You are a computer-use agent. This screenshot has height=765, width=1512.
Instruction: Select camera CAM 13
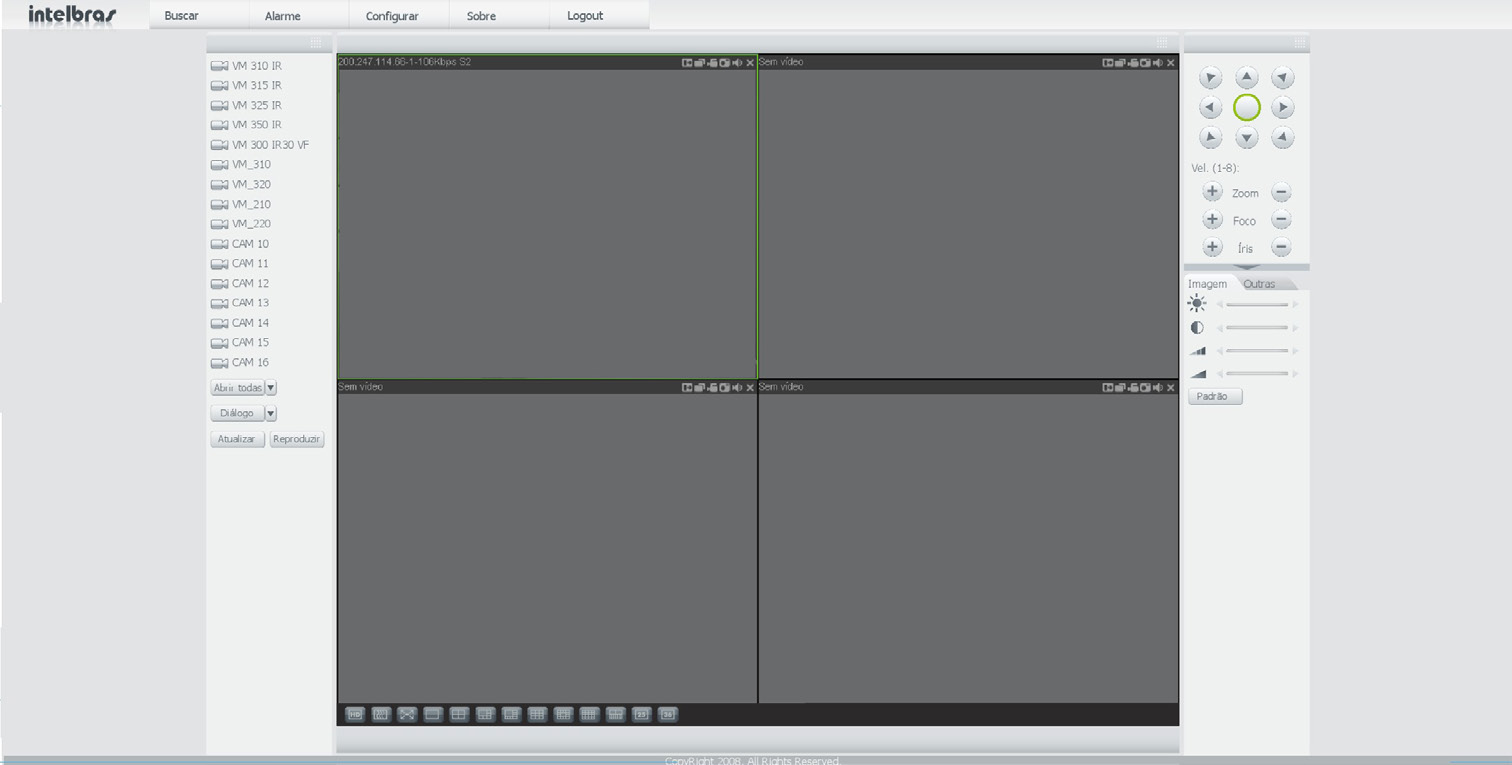[240, 303]
